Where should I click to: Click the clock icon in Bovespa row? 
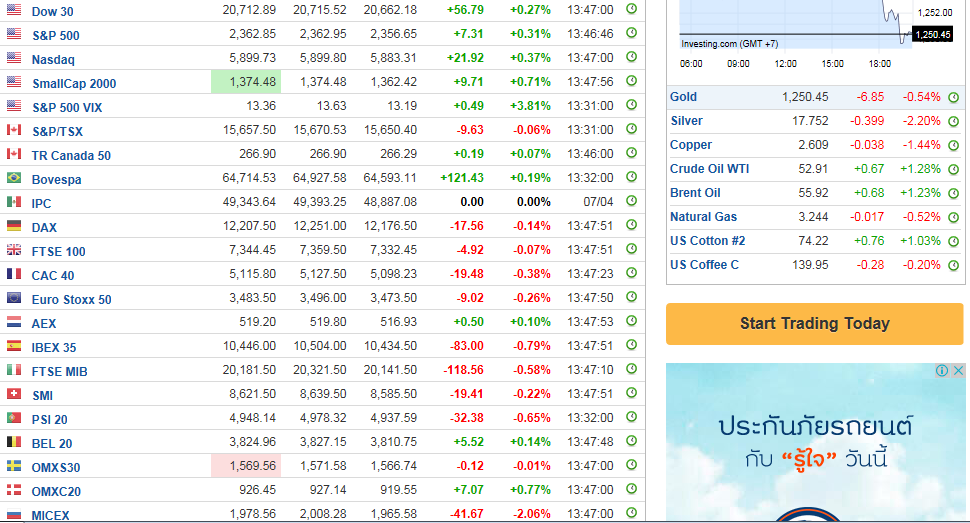(x=631, y=177)
